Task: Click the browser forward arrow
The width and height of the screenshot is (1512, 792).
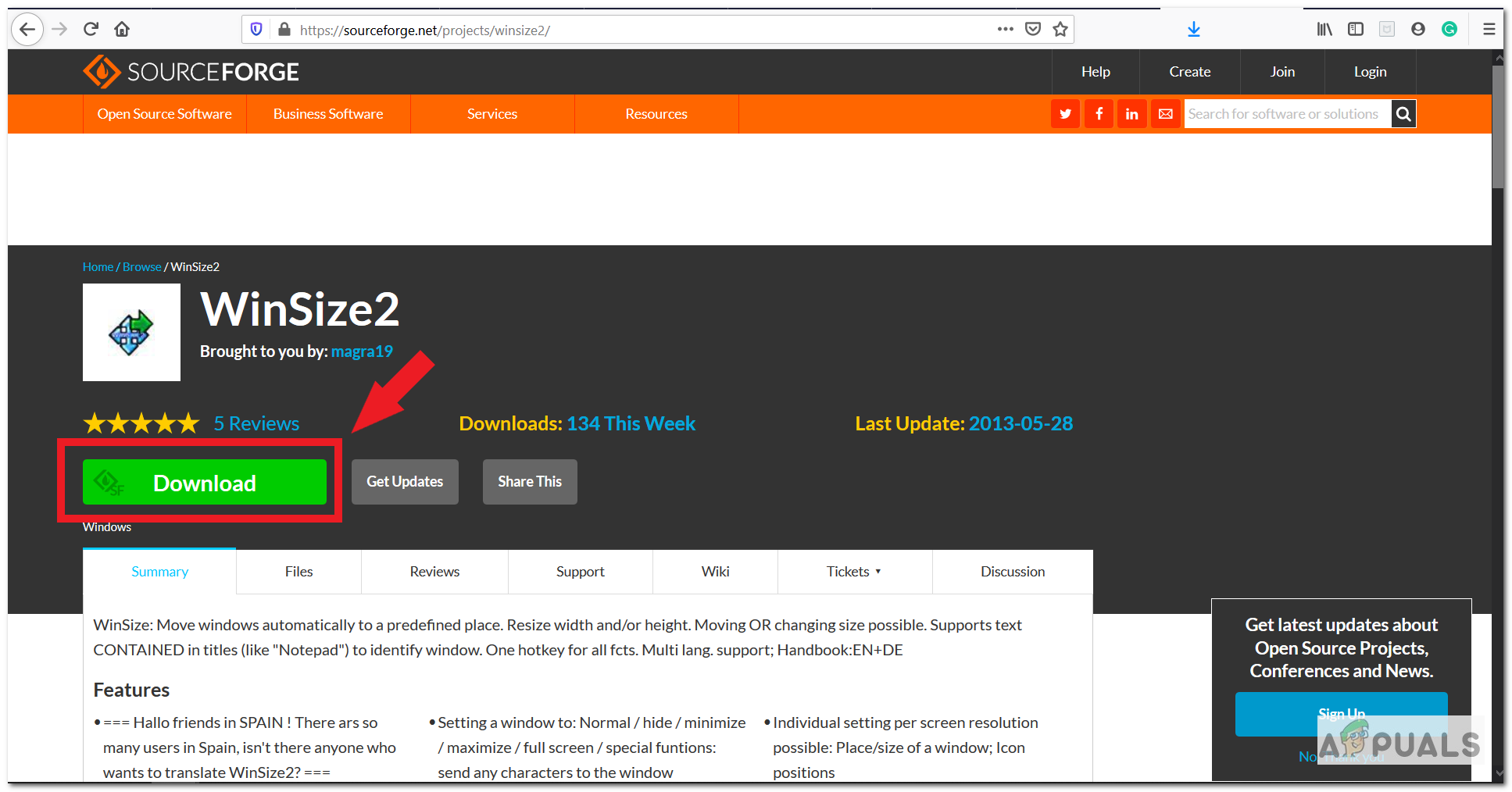Action: tap(59, 30)
